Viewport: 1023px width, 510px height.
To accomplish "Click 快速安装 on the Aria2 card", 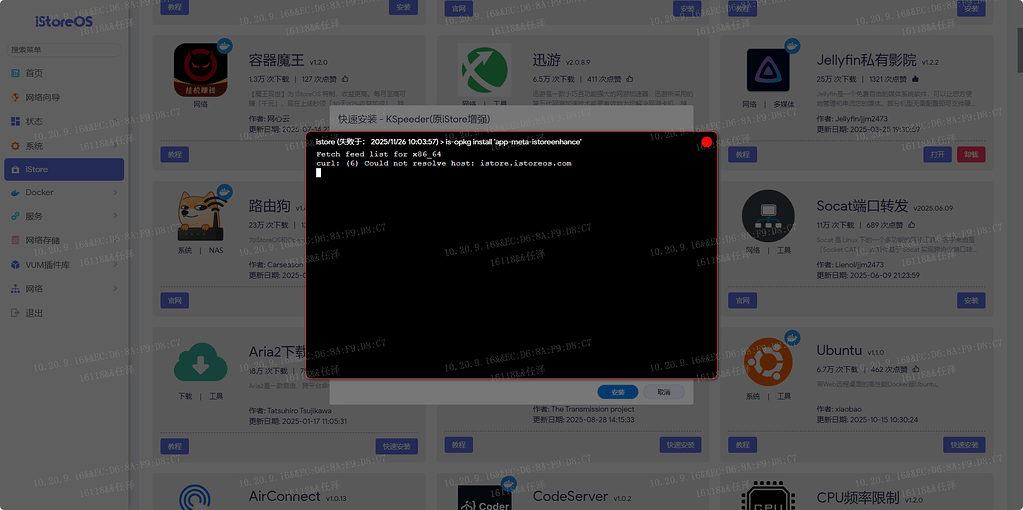I will pyautogui.click(x=397, y=446).
